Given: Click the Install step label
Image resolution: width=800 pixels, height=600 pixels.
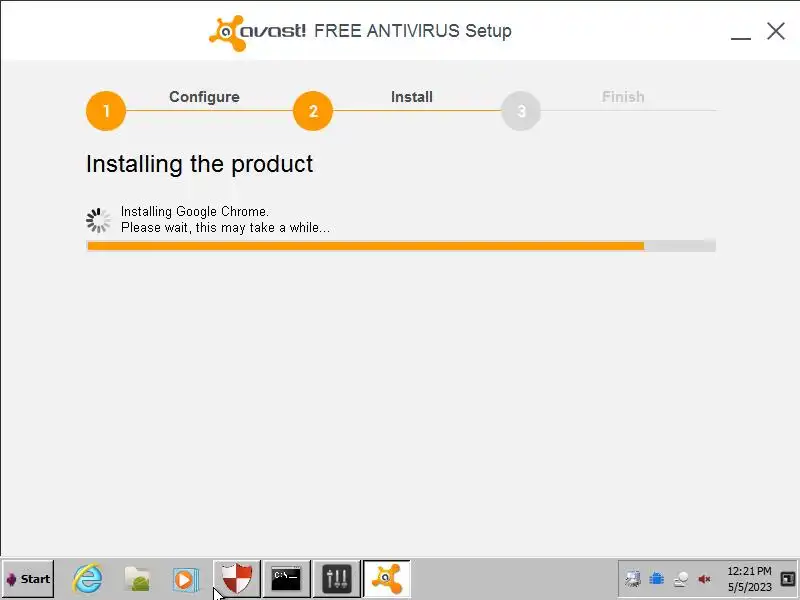Looking at the screenshot, I should (412, 97).
